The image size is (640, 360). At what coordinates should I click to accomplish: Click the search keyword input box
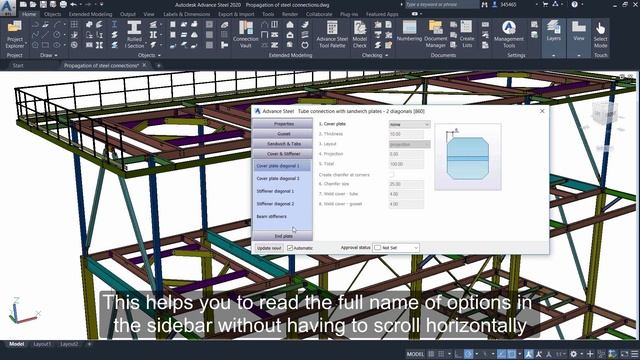441,4
